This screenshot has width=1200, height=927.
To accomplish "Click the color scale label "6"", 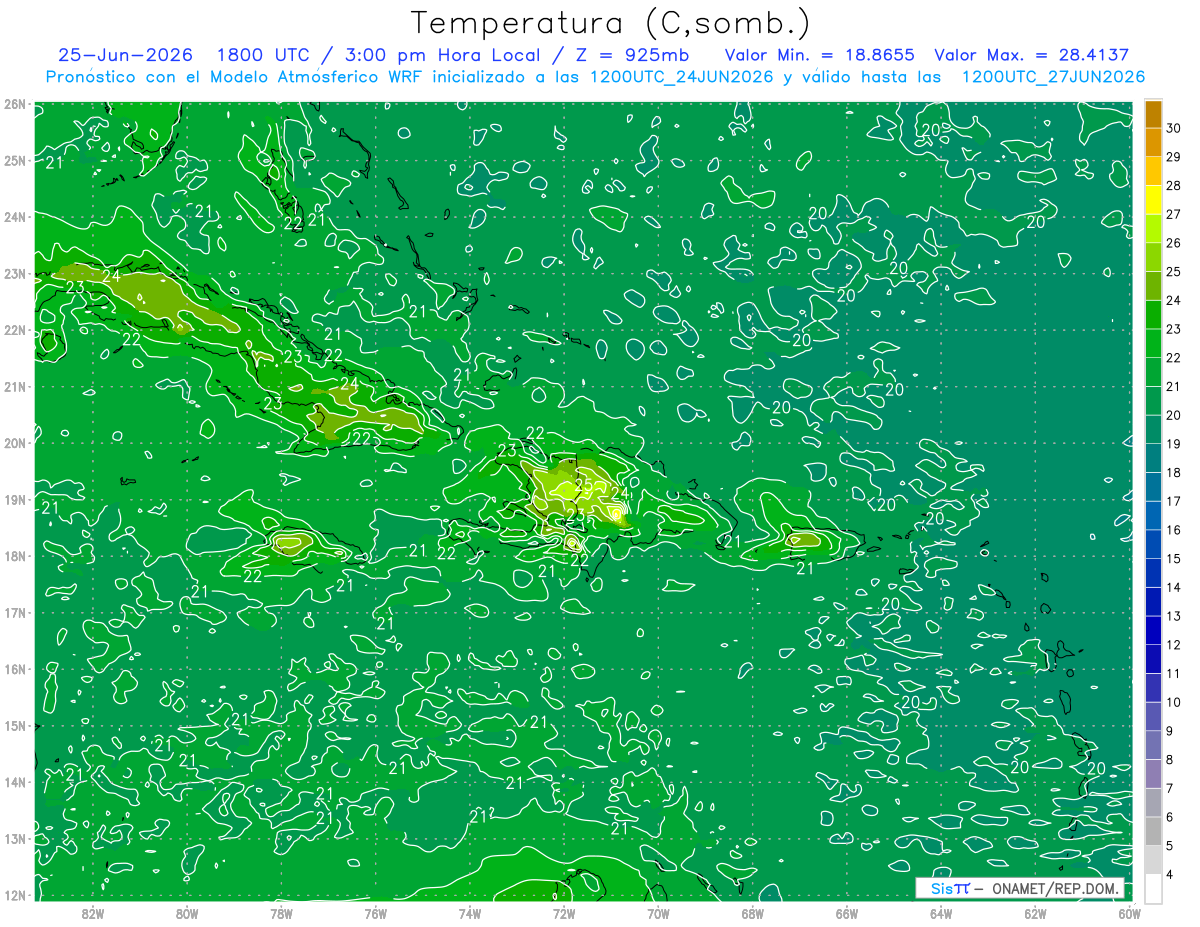I will coord(1170,817).
